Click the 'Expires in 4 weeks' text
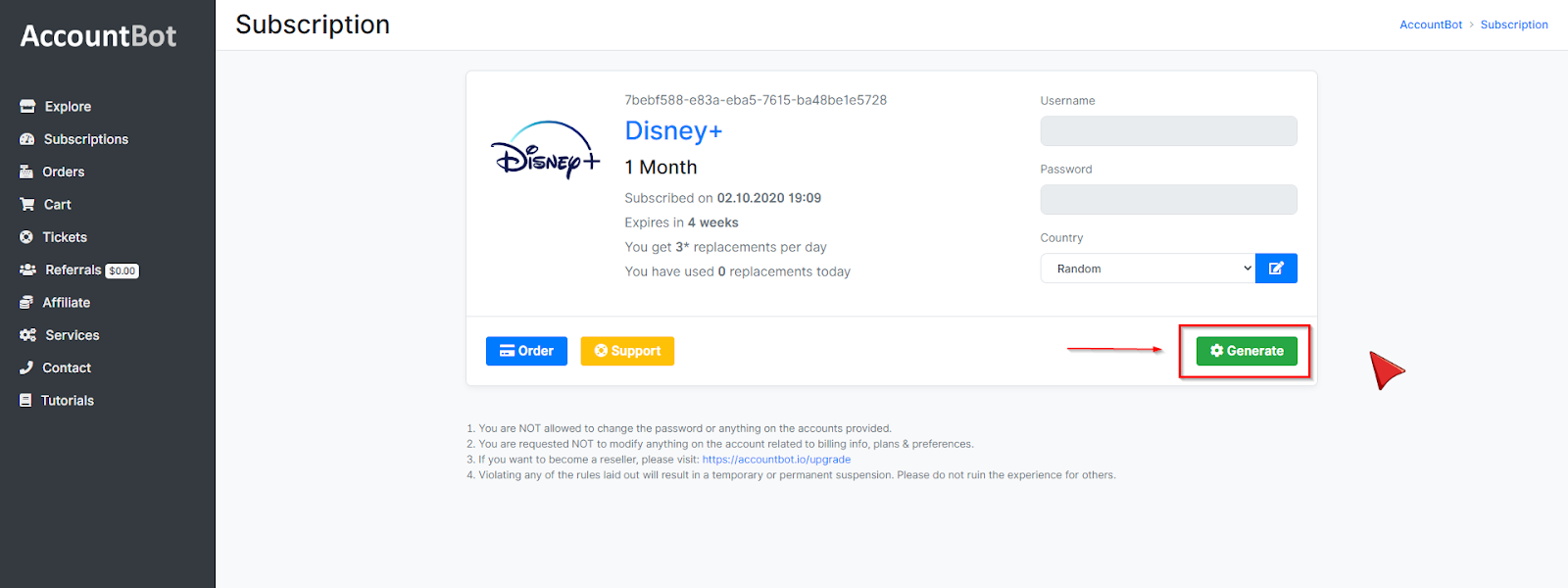 682,222
